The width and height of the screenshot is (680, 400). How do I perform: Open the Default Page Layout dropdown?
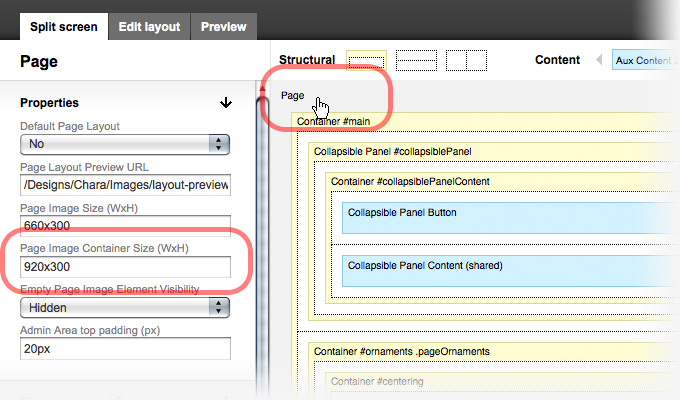[125, 144]
